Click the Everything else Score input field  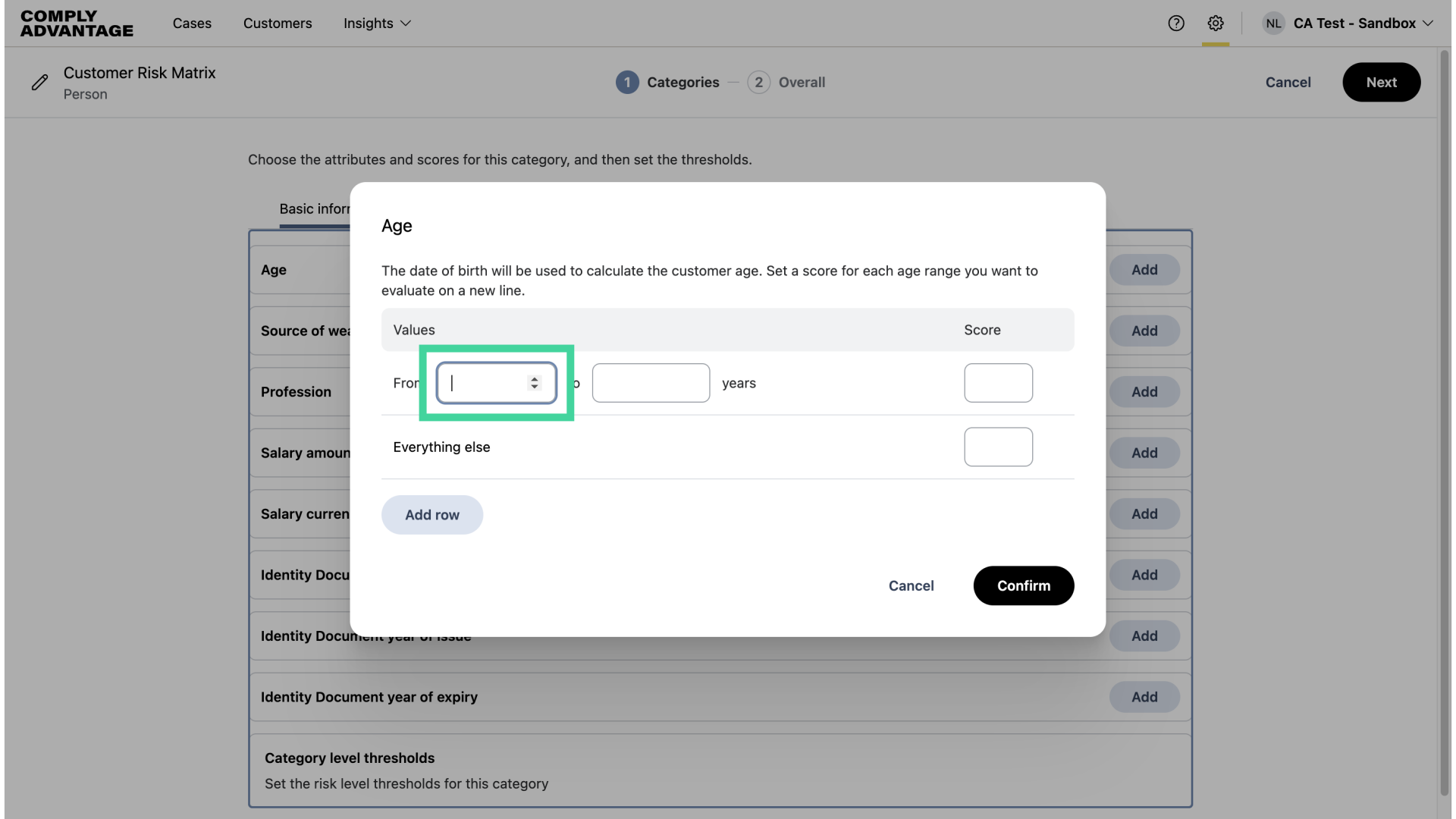pyautogui.click(x=998, y=447)
